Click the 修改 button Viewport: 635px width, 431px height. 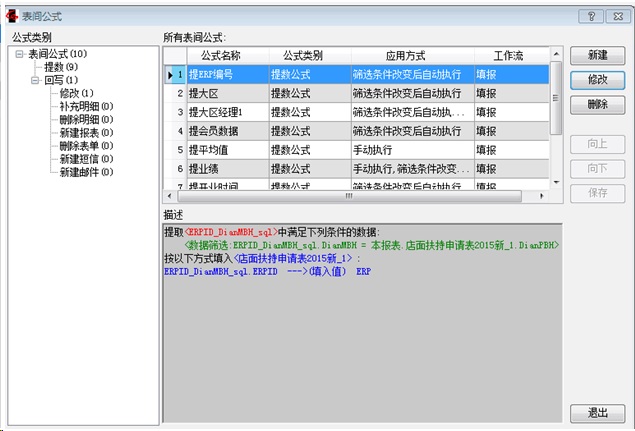point(597,79)
